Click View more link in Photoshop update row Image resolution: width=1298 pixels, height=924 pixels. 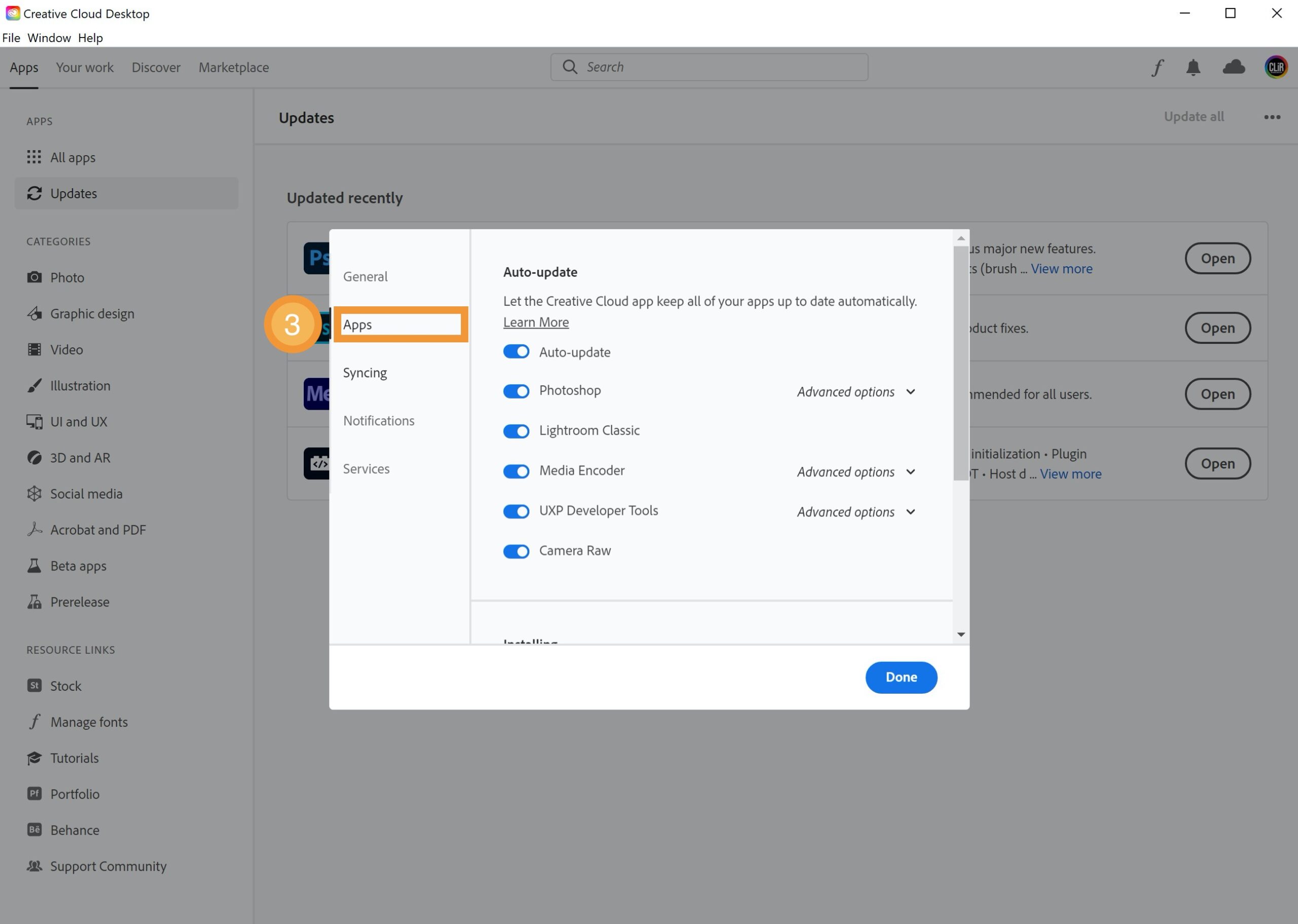click(1061, 269)
